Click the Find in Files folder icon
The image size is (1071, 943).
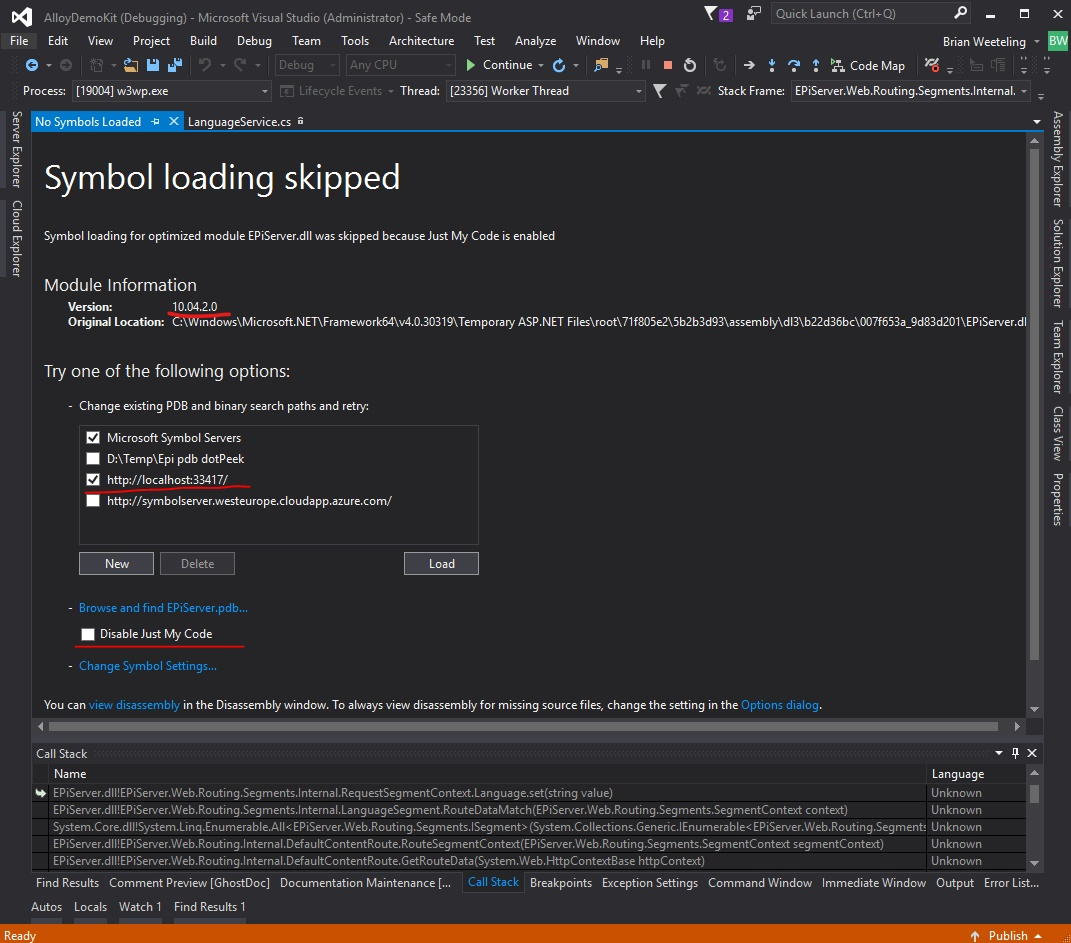click(x=601, y=65)
